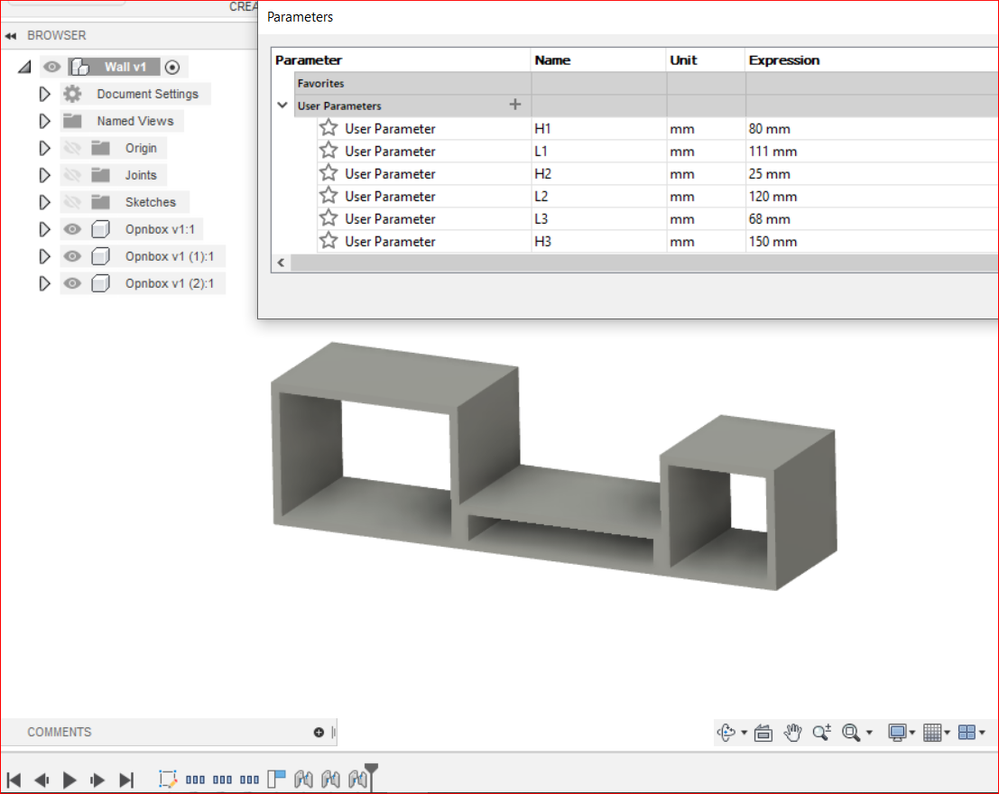This screenshot has height=794, width=999.
Task: Activate the Wall v1 component radio button
Action: tap(172, 67)
